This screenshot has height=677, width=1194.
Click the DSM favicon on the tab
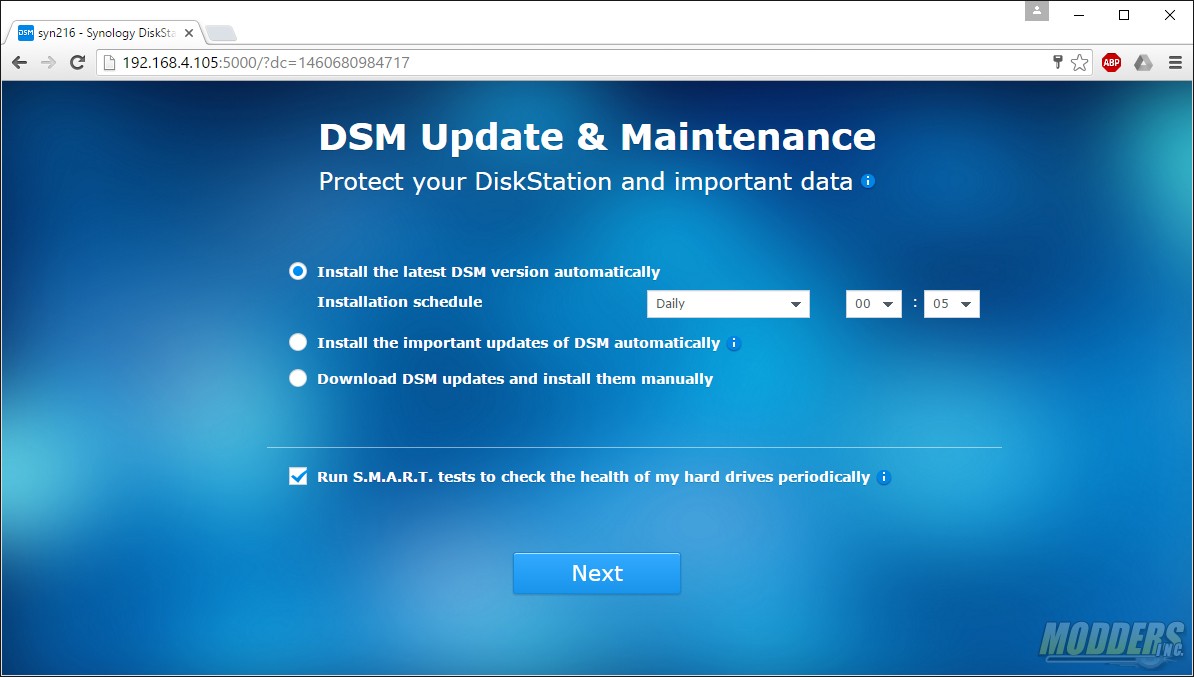26,33
